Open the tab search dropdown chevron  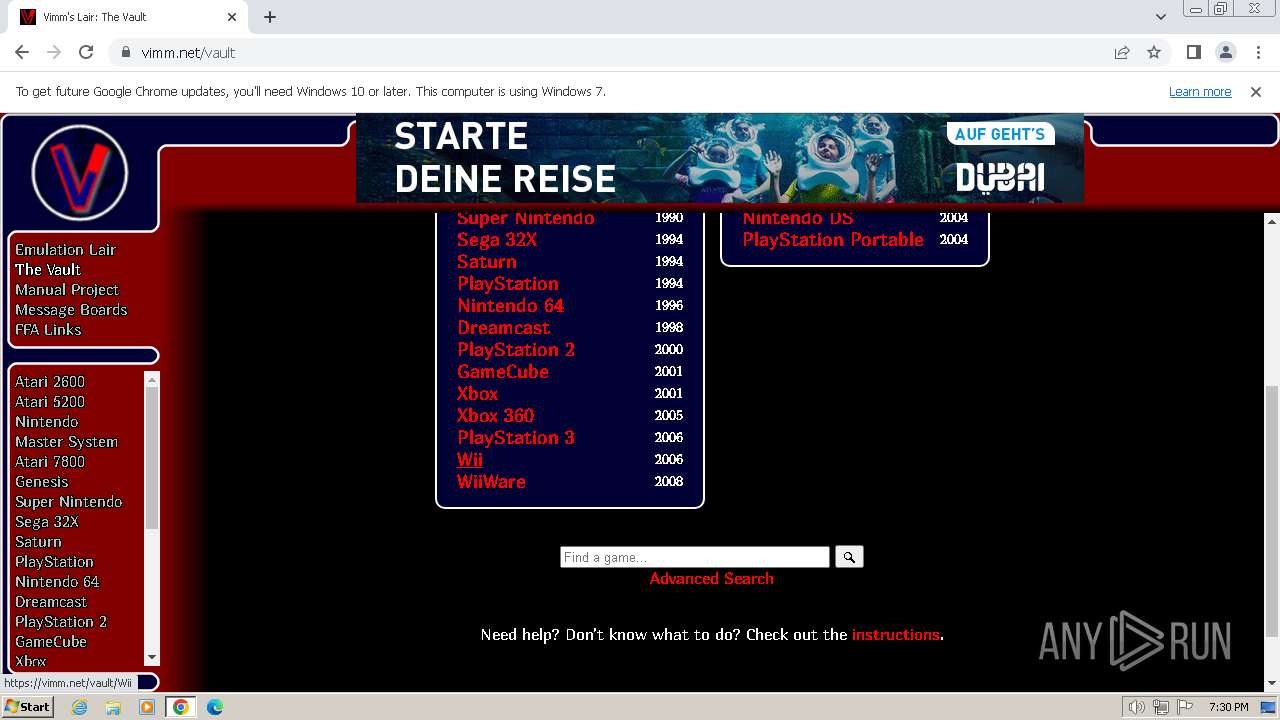tap(1161, 17)
